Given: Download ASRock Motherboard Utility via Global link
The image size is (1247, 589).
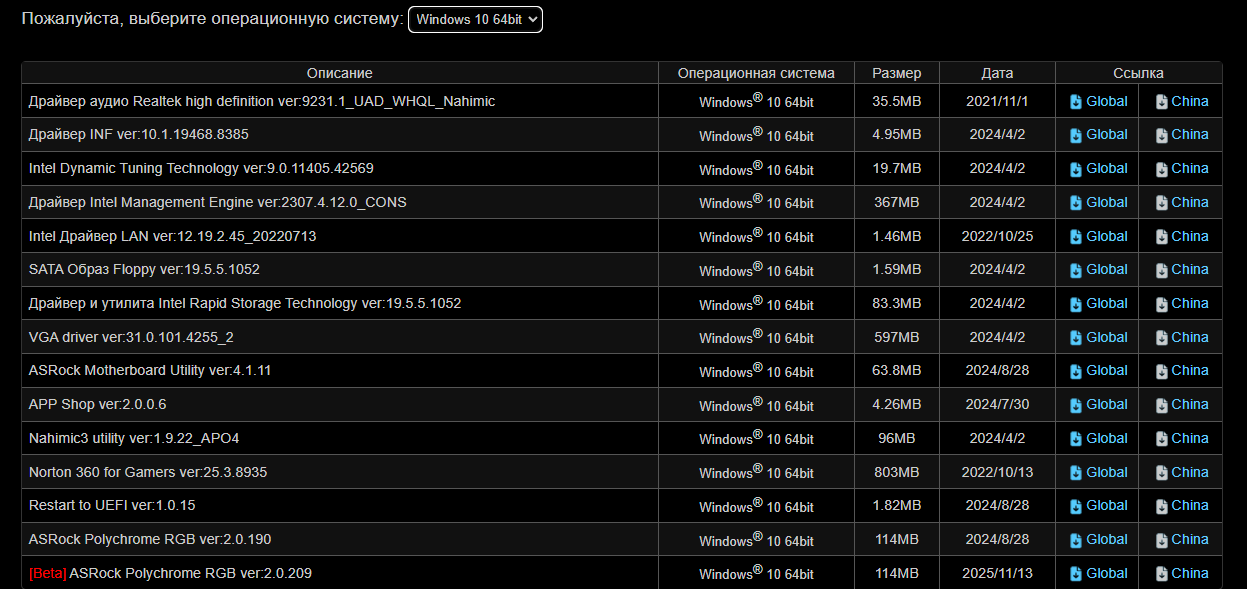Looking at the screenshot, I should point(1106,370).
